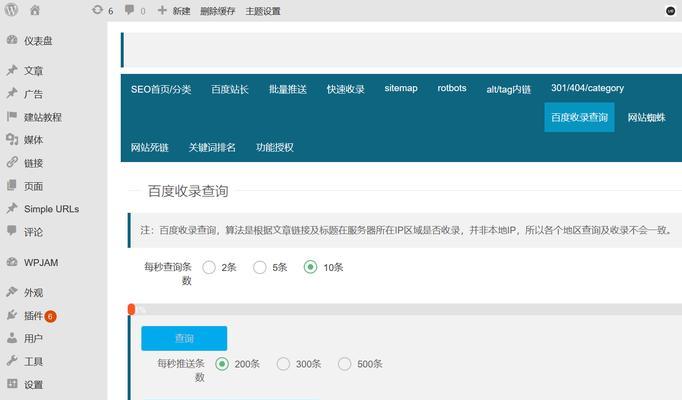
Task: Switch to 功能授权 tab
Action: [274, 147]
